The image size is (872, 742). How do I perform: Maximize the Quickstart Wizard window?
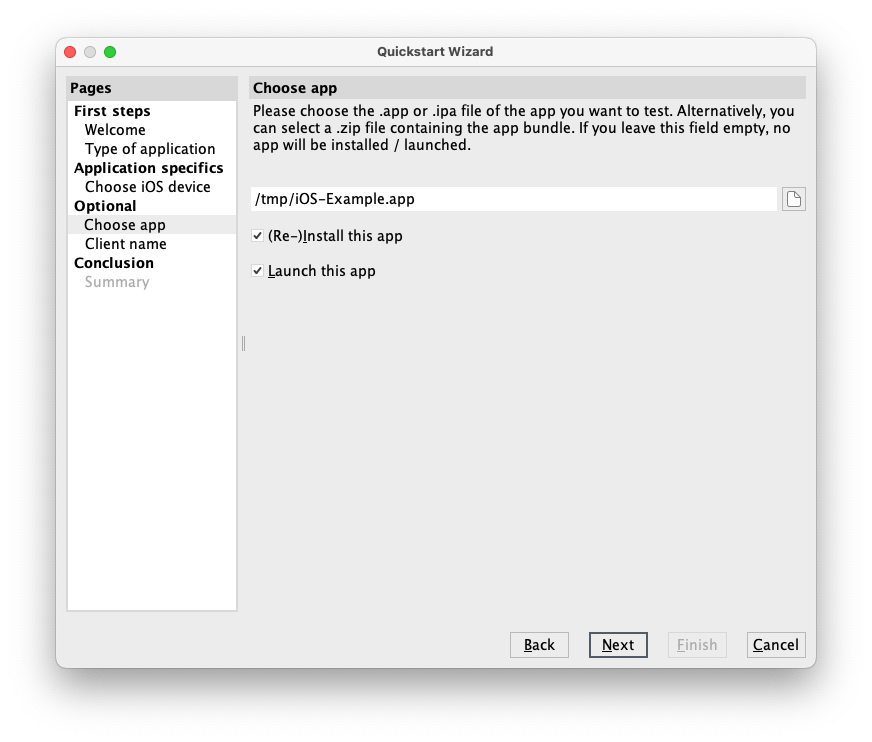110,52
